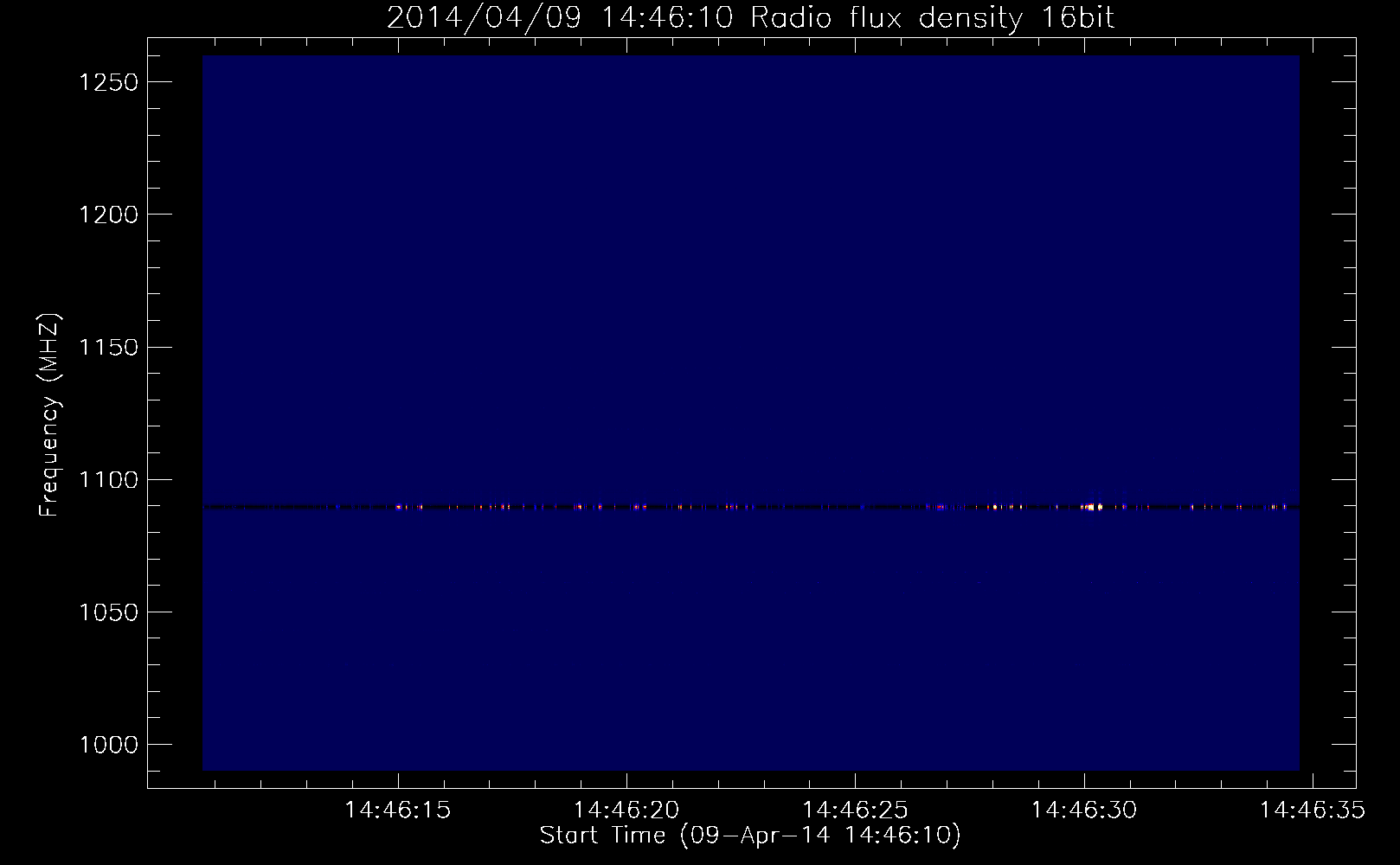Click the 1200 frequency tick label
This screenshot has height=865, width=1400.
tap(108, 215)
